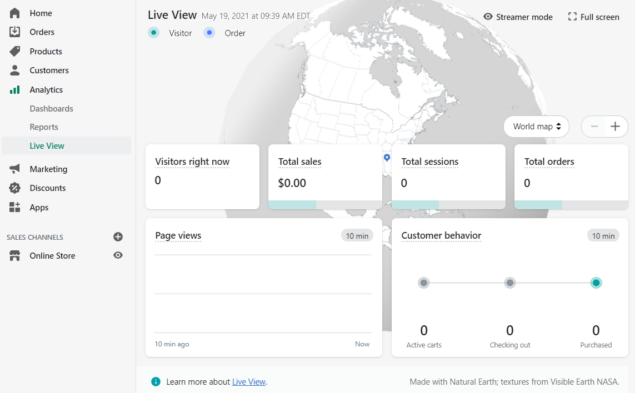Click the Visitor legend dot
This screenshot has width=635, height=393.
(153, 32)
